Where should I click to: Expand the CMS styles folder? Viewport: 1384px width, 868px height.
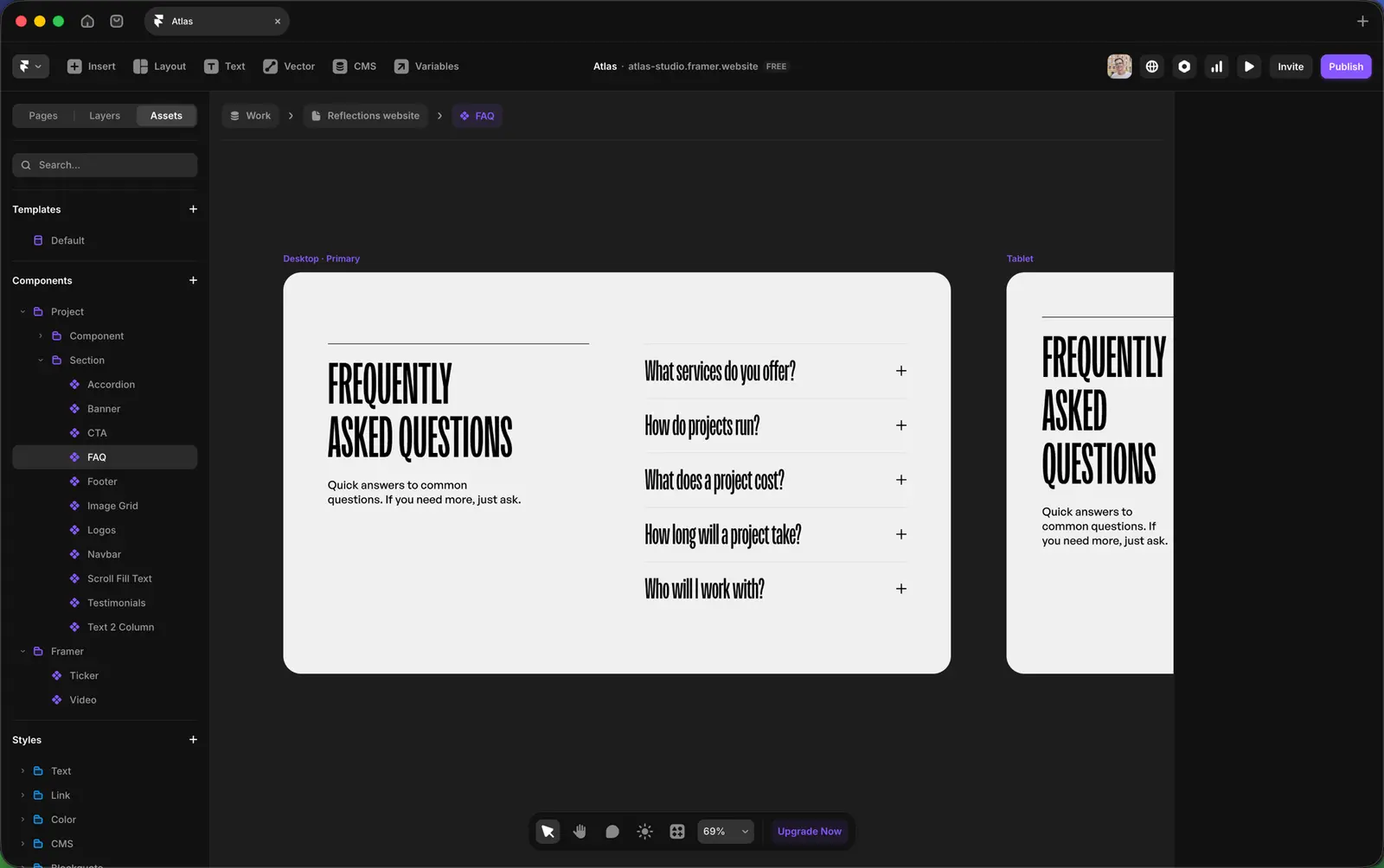(22, 843)
